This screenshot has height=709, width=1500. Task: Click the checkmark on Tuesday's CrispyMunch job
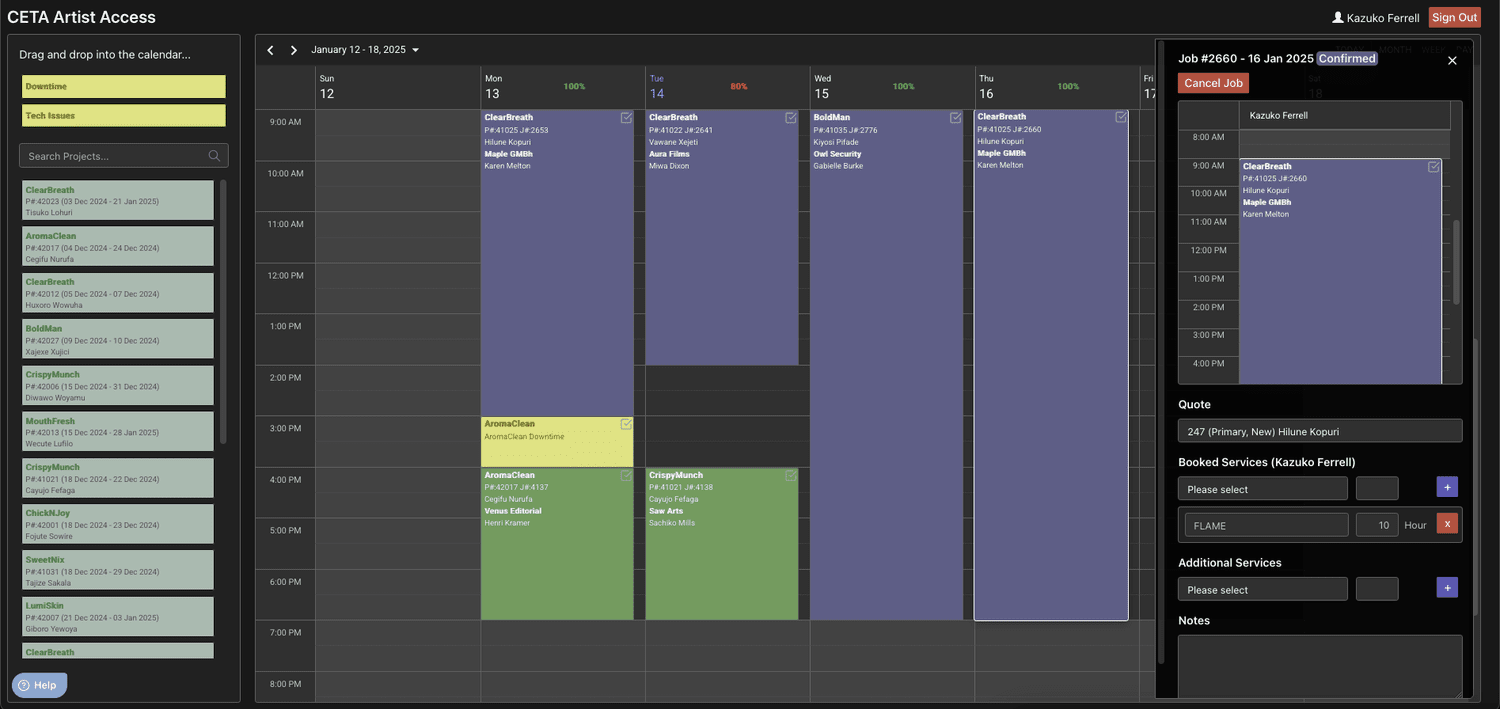tap(791, 475)
